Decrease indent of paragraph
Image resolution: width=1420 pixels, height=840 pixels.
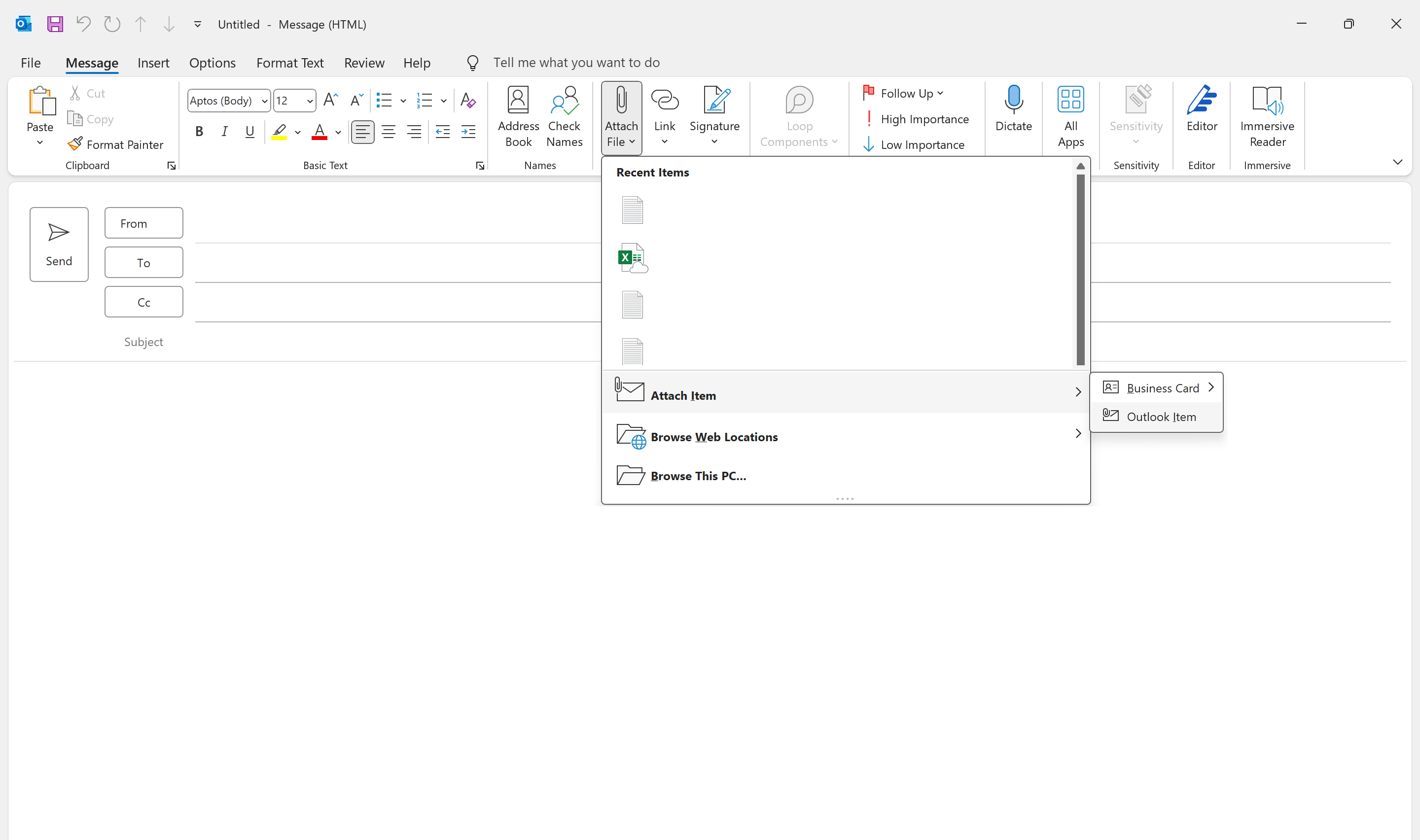(x=443, y=131)
